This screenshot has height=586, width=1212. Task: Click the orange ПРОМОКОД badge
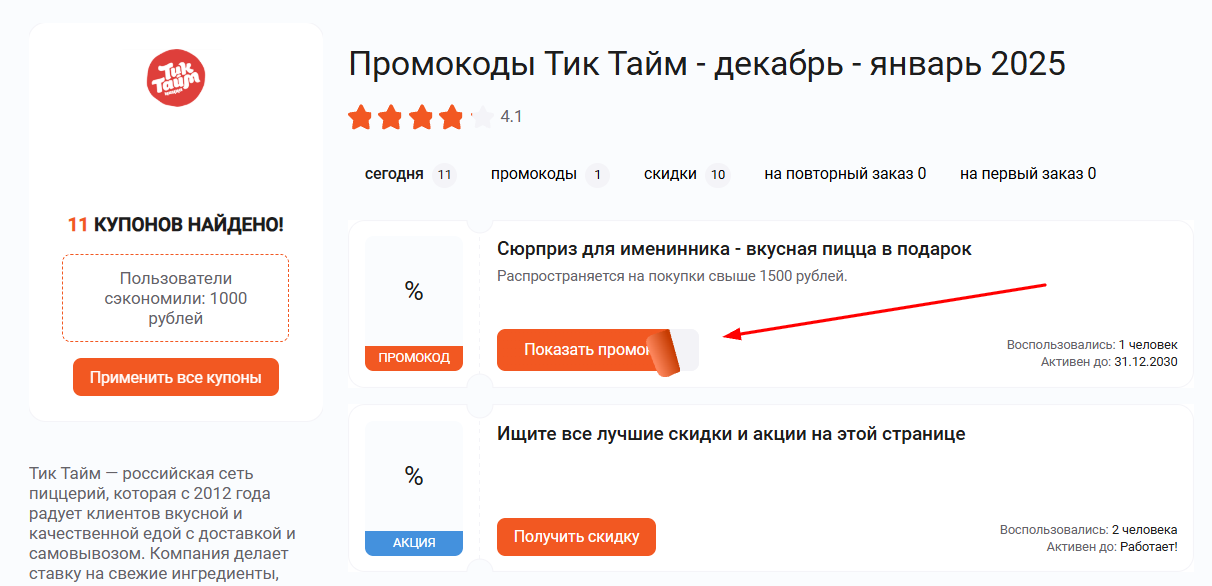413,356
